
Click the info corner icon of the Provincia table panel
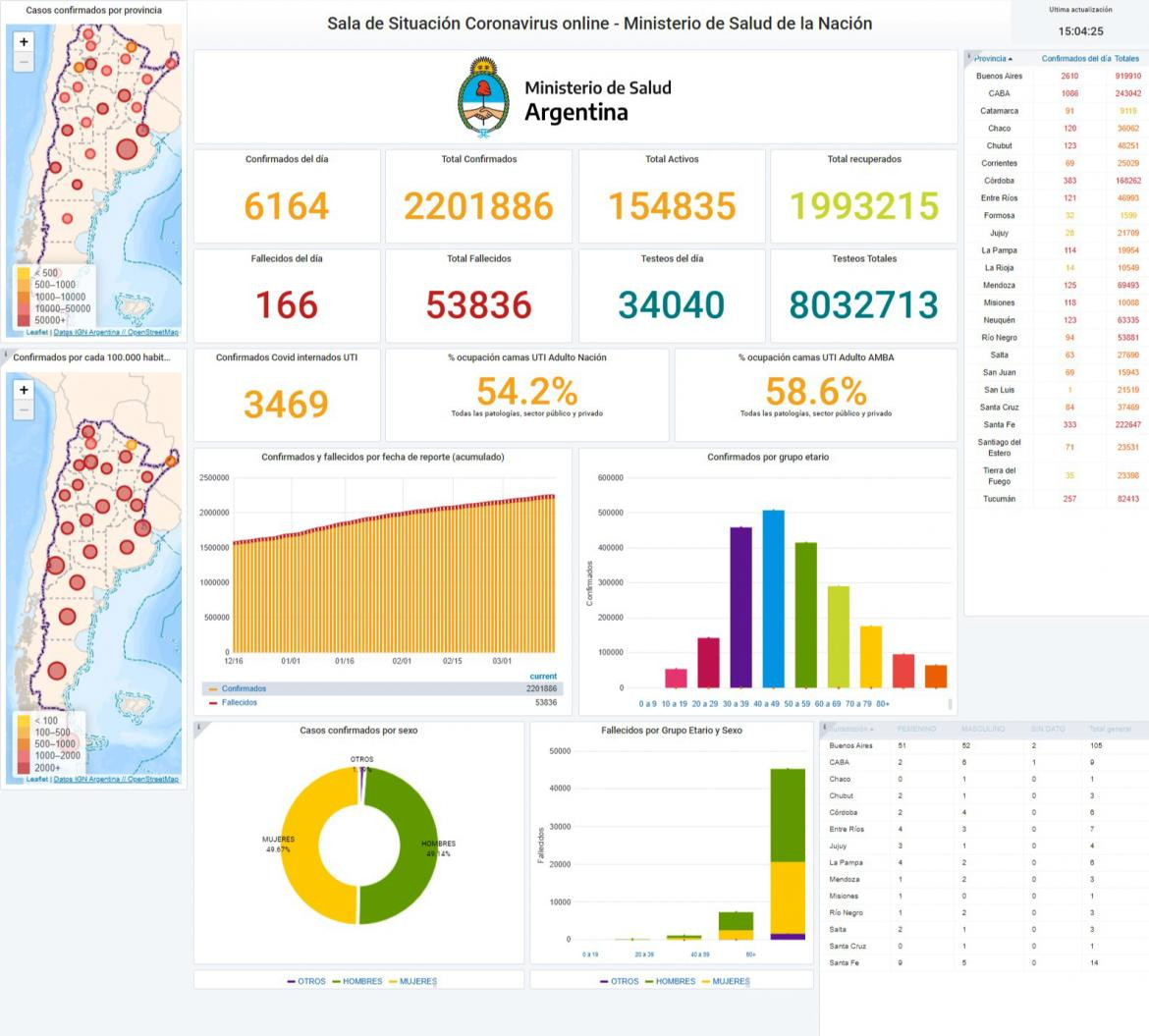click(968, 55)
